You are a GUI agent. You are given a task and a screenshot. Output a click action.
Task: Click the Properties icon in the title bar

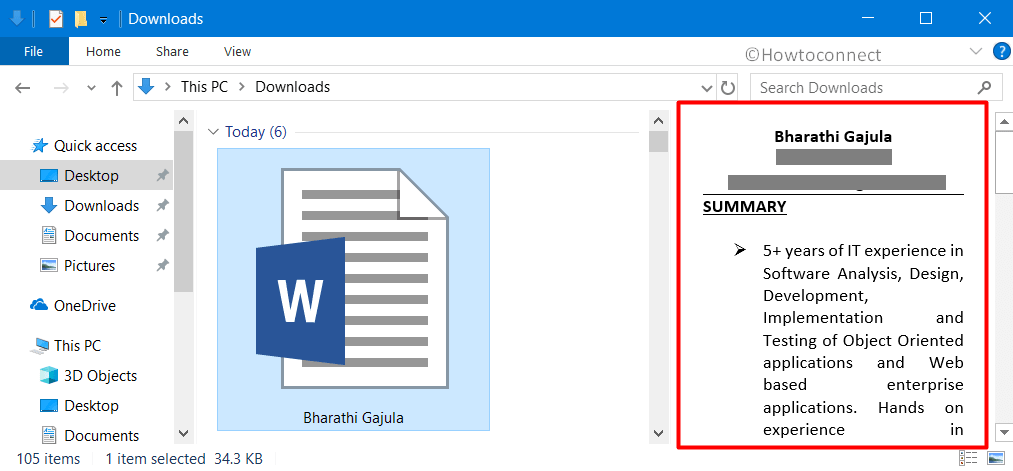tap(56, 18)
